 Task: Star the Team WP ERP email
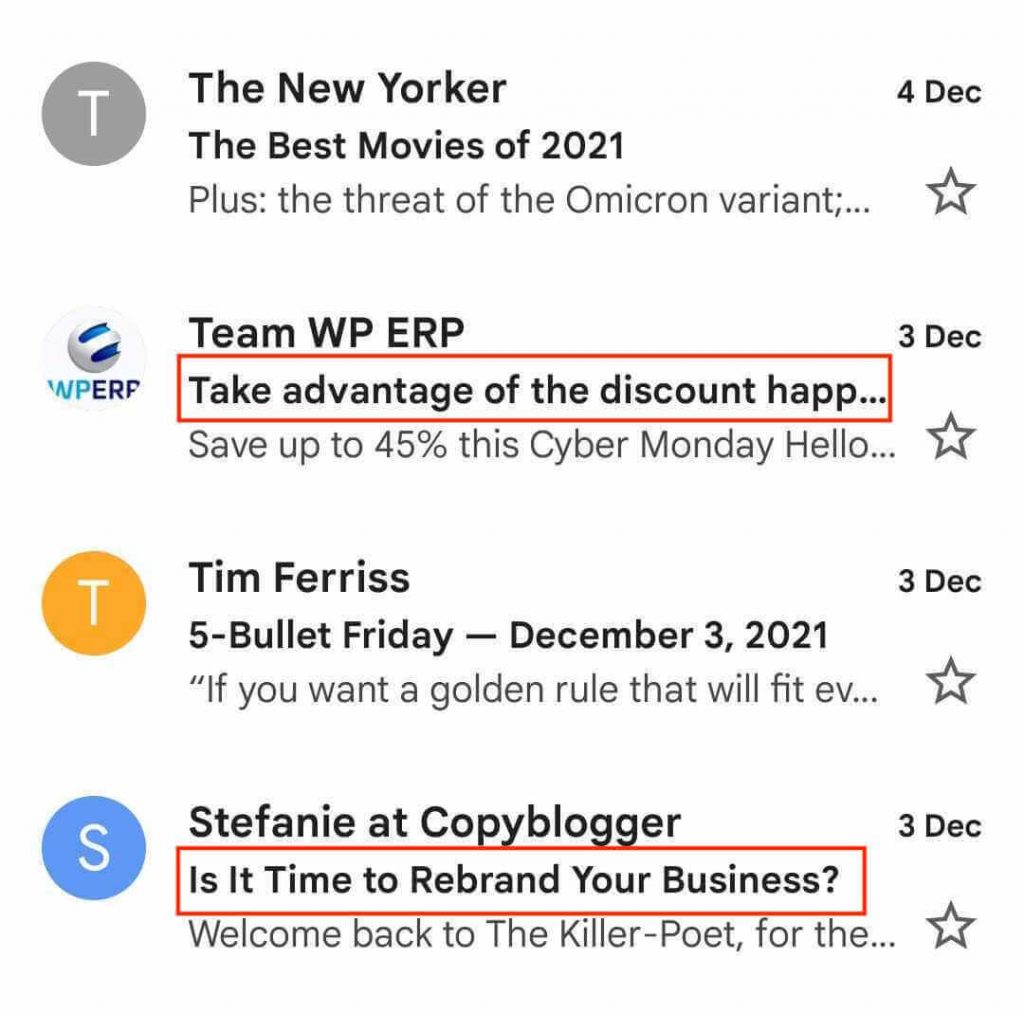click(x=951, y=437)
